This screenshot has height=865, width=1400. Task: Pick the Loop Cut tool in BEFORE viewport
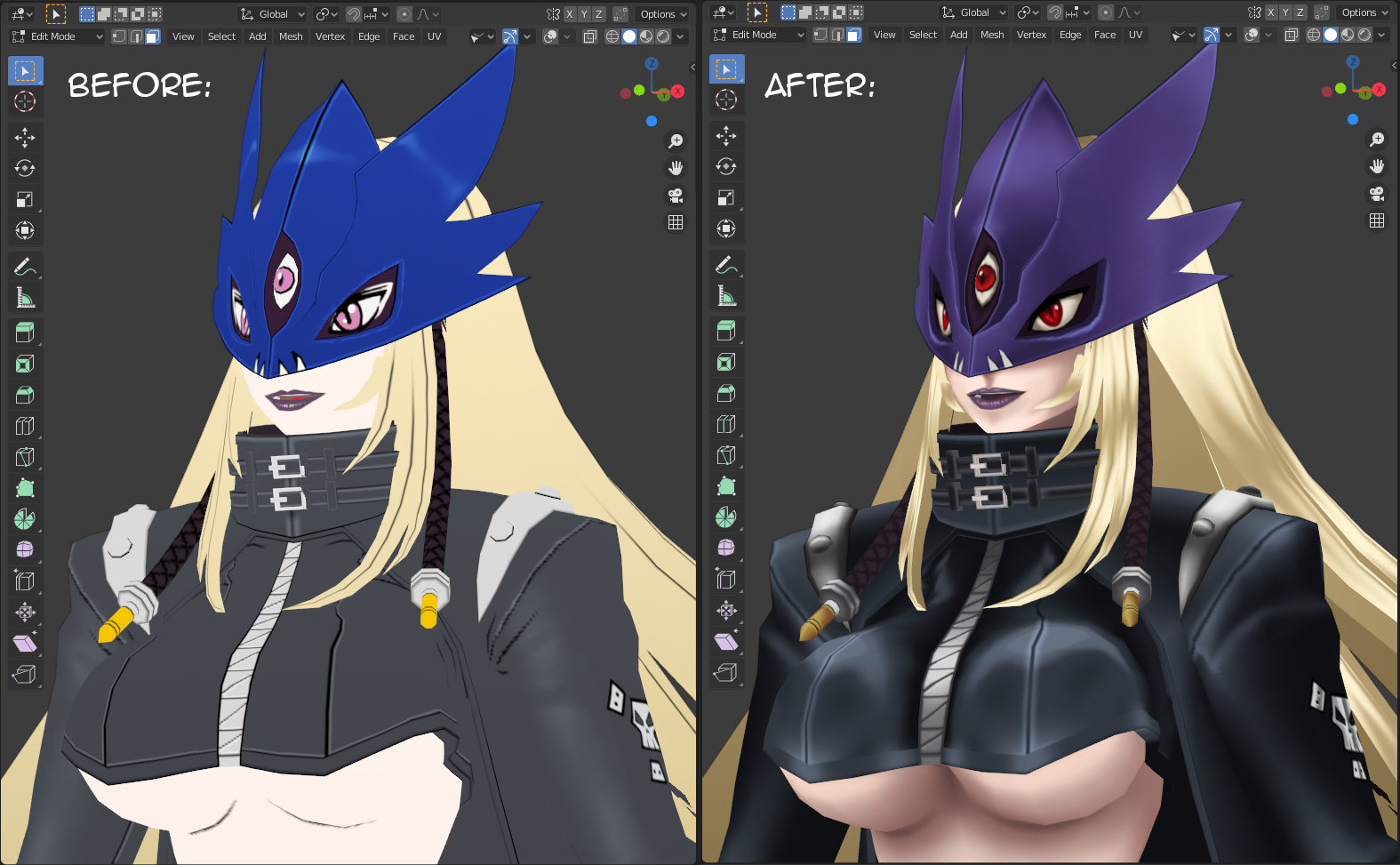click(x=25, y=426)
